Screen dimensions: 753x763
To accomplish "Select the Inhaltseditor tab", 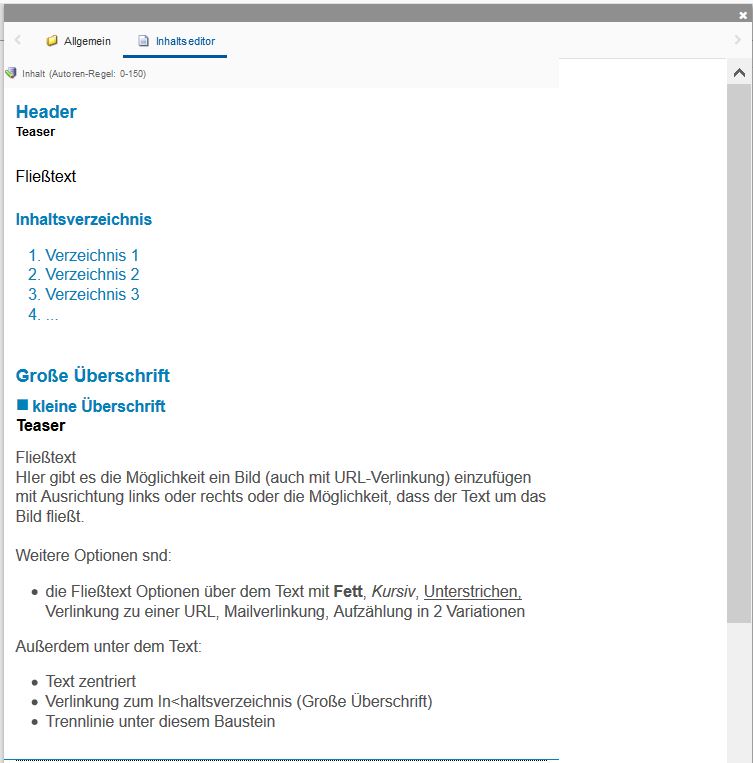I will coord(185,41).
